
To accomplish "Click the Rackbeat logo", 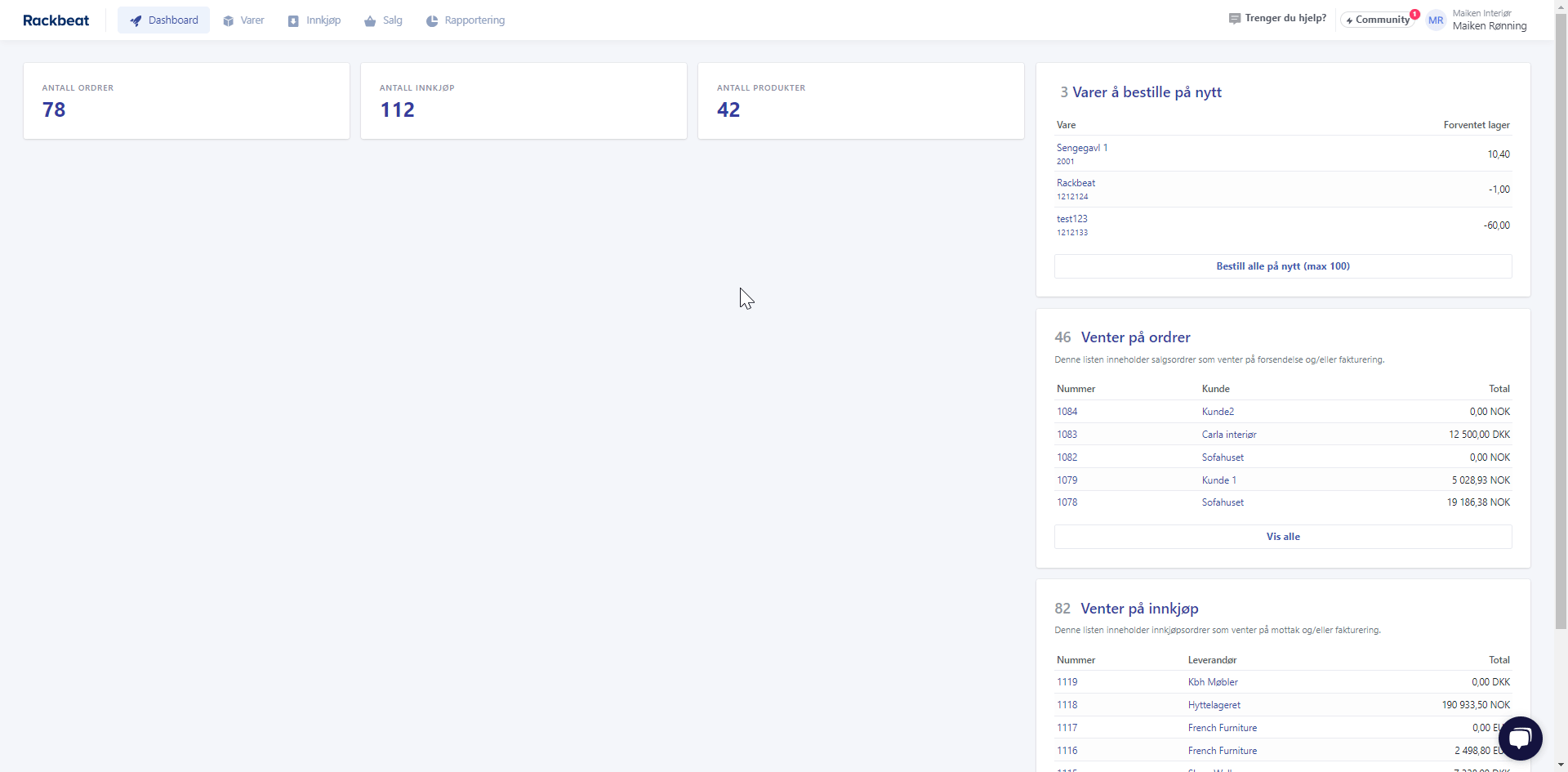I will (x=56, y=20).
